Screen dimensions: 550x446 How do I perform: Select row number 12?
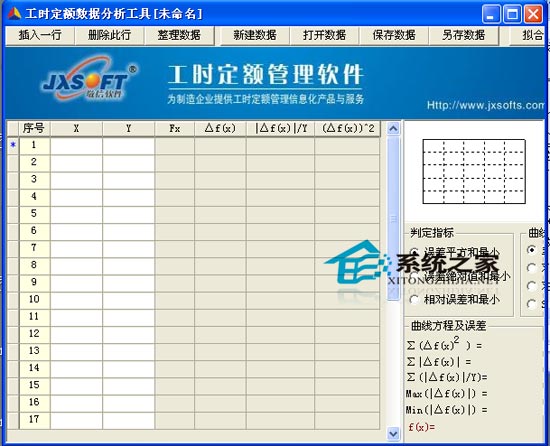34,334
